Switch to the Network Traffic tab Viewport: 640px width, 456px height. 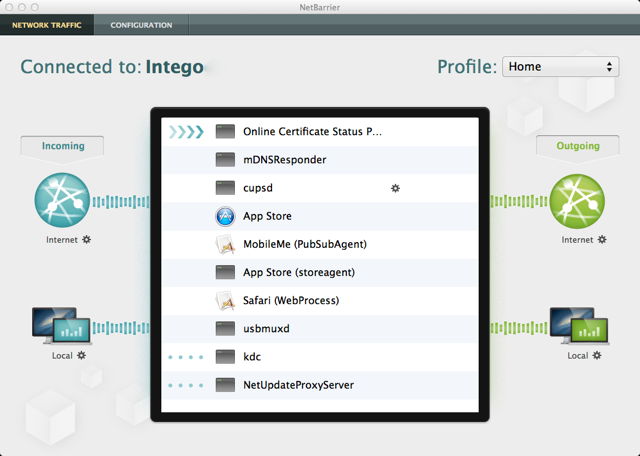(47, 25)
